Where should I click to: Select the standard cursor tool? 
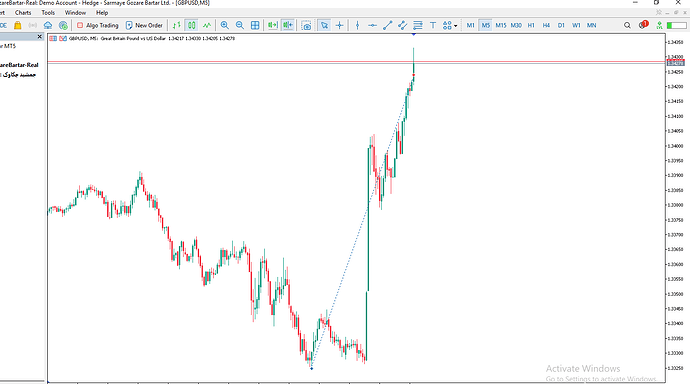tap(324, 26)
